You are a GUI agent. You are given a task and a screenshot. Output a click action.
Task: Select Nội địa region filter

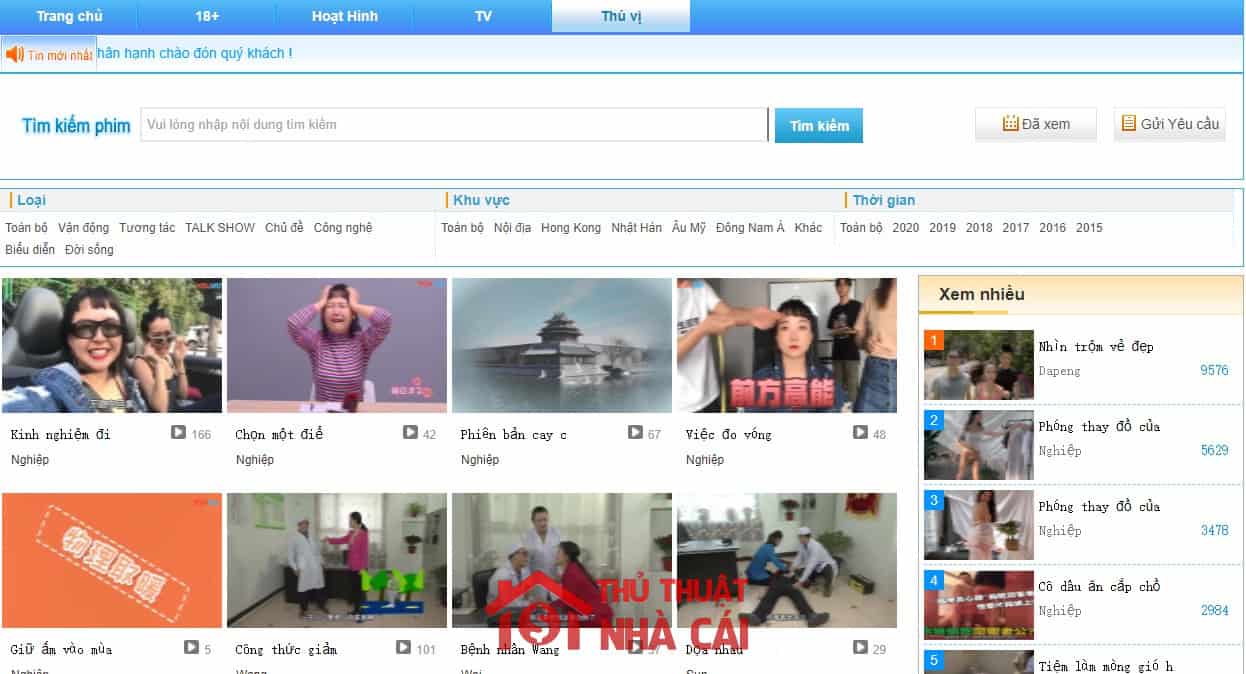coord(512,228)
